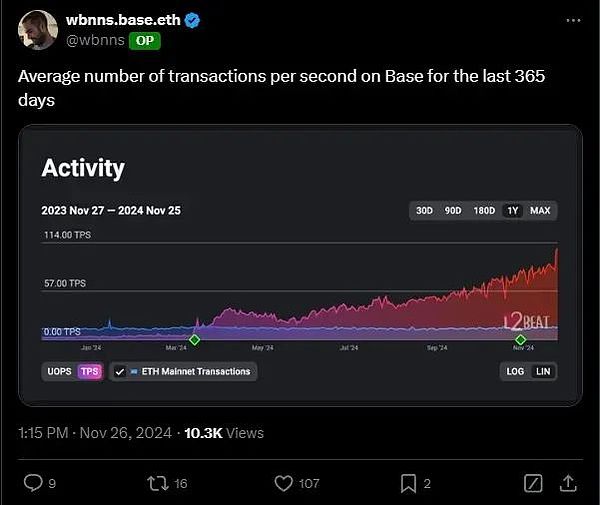Select the 180D time range
600x505 pixels.
[x=483, y=211]
